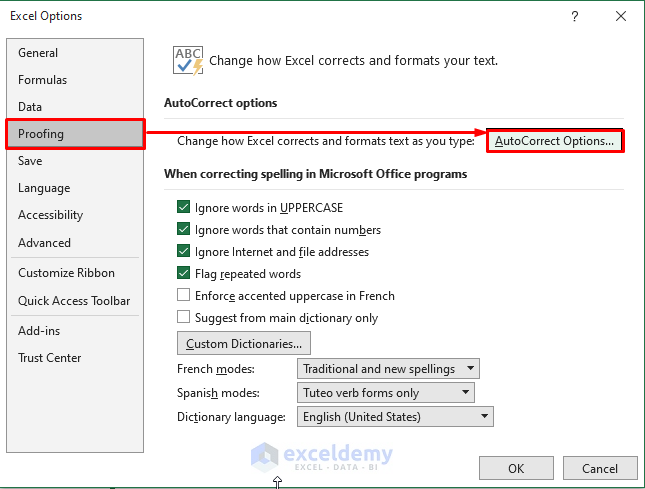Screen dimensions: 645x489
Task: Open Customize Ribbon settings
Action: (x=66, y=273)
